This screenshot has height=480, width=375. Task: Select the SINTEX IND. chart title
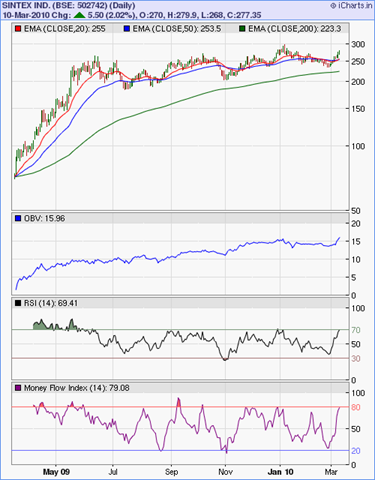click(x=69, y=5)
